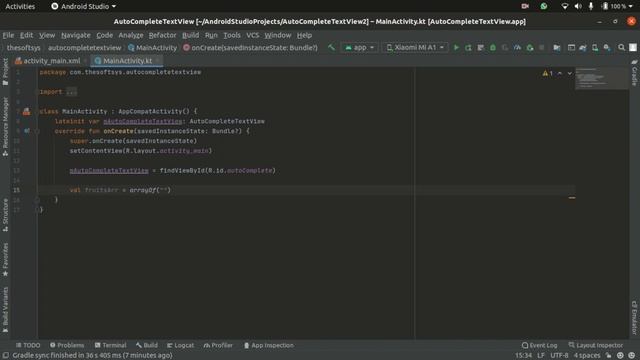Screen dimensions: 640x360
Task: Click the Profile app icon
Action: [517, 48]
